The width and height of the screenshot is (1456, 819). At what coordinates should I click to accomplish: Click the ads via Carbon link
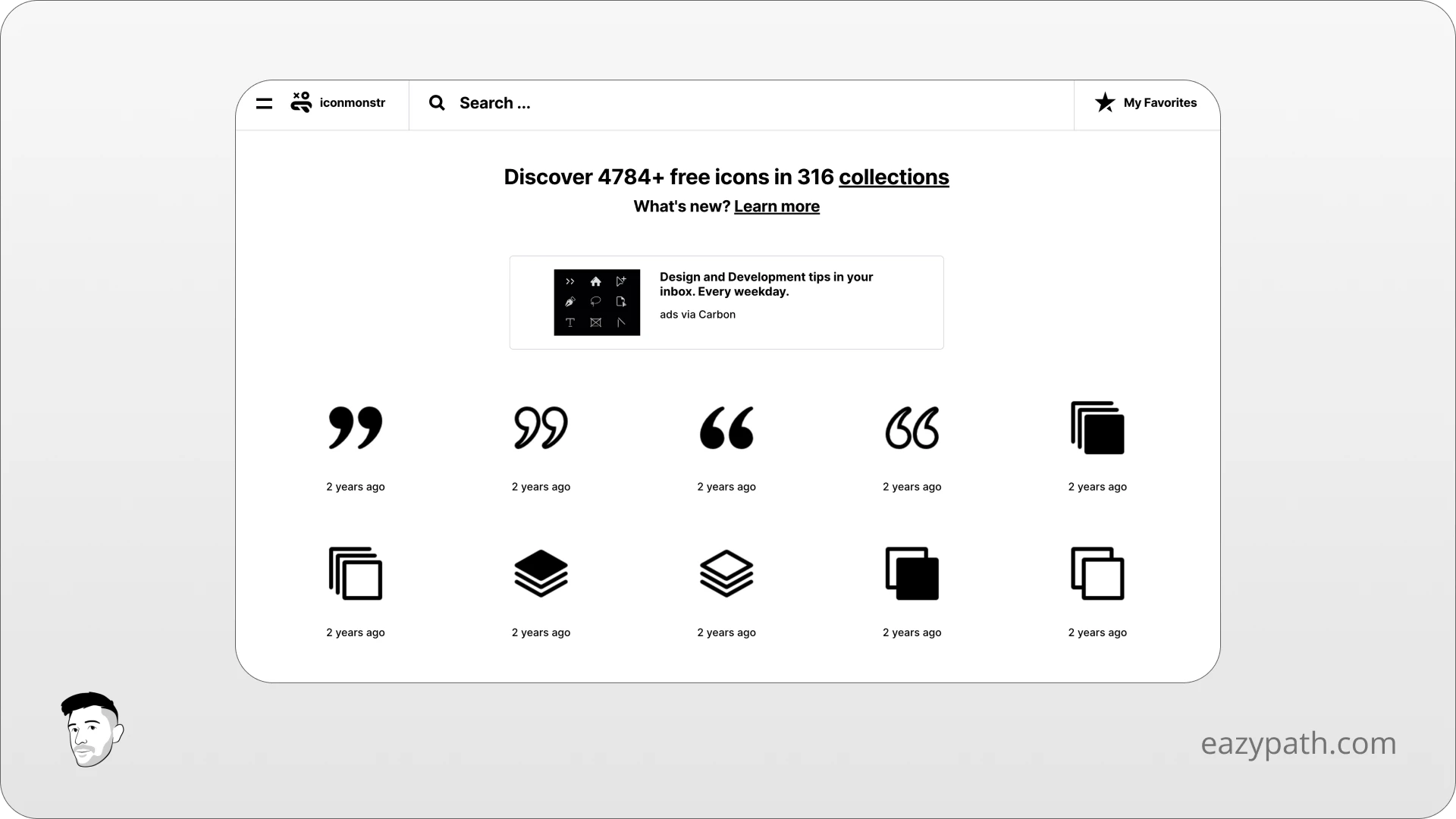pyautogui.click(x=697, y=314)
